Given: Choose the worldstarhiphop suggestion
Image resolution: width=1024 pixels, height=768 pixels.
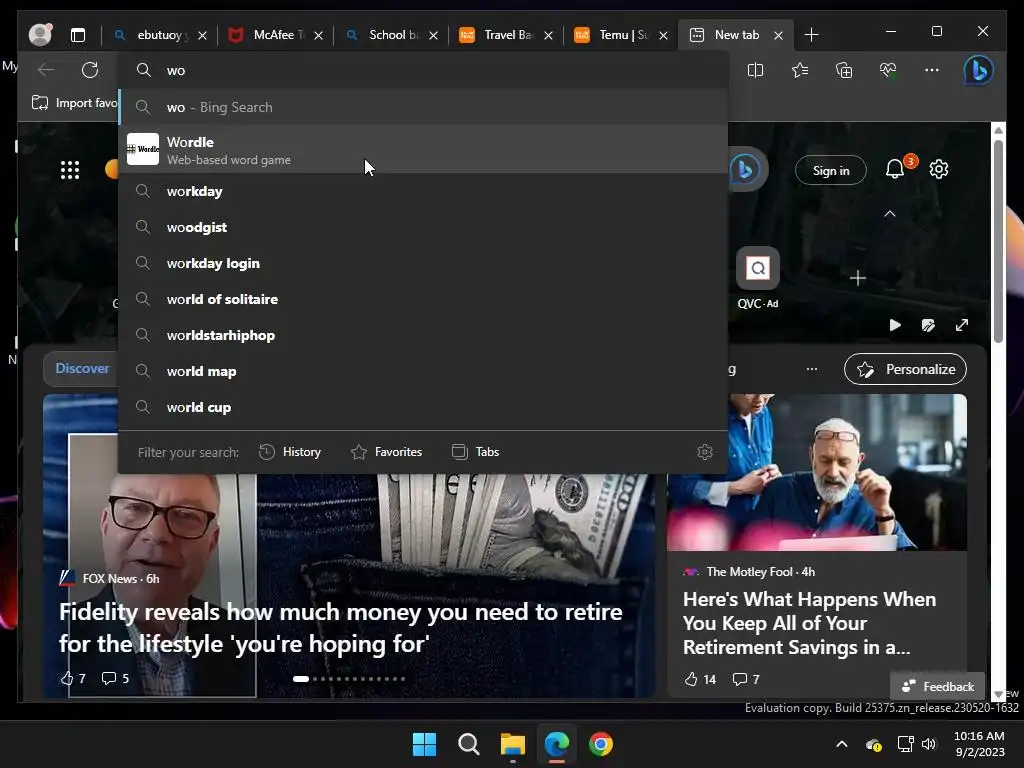Looking at the screenshot, I should point(423,335).
